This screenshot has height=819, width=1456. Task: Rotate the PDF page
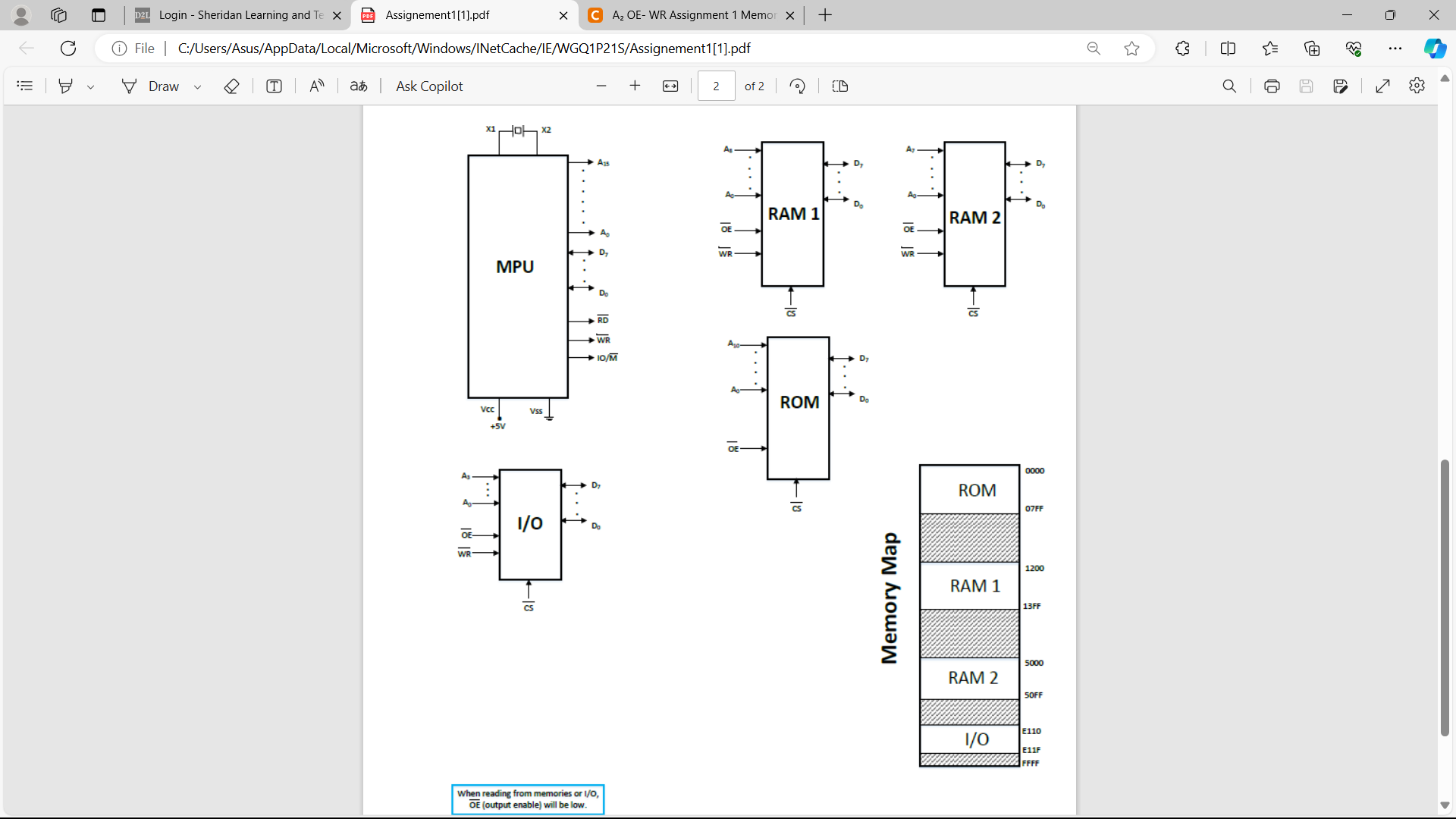pos(797,86)
